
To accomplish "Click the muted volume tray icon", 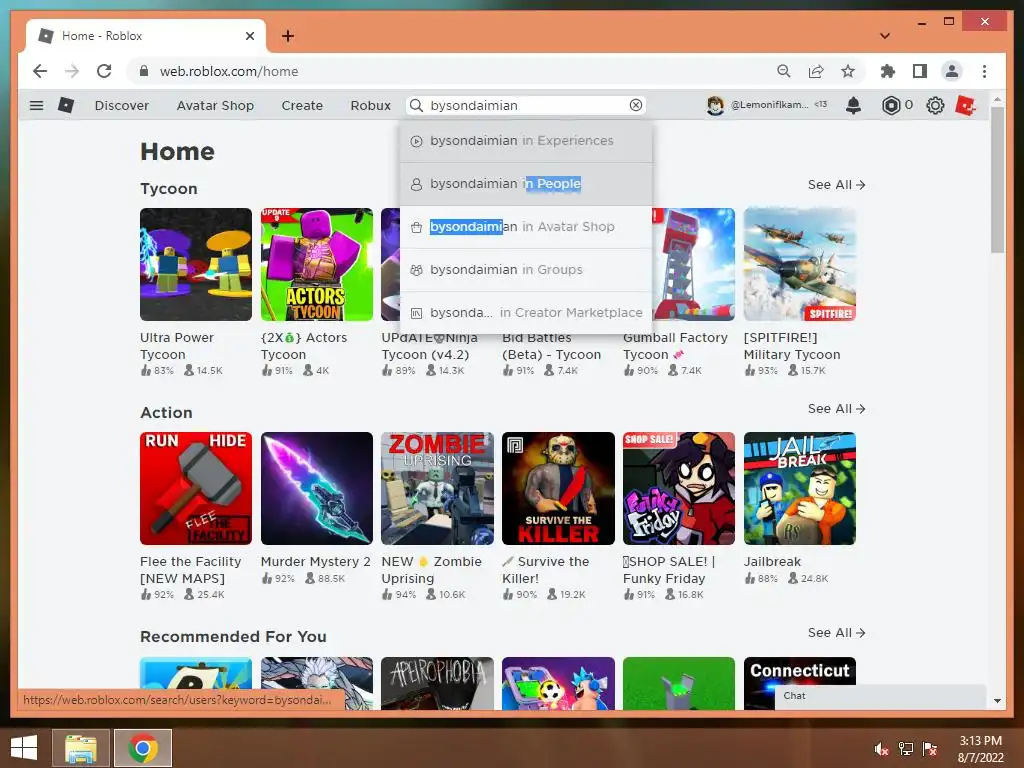I will [x=882, y=748].
